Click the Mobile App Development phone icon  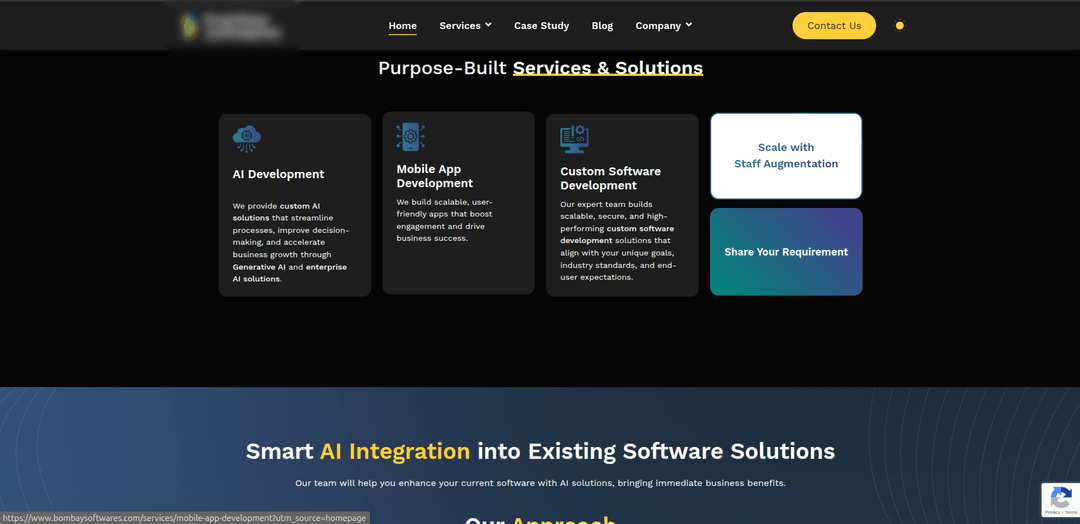click(411, 136)
